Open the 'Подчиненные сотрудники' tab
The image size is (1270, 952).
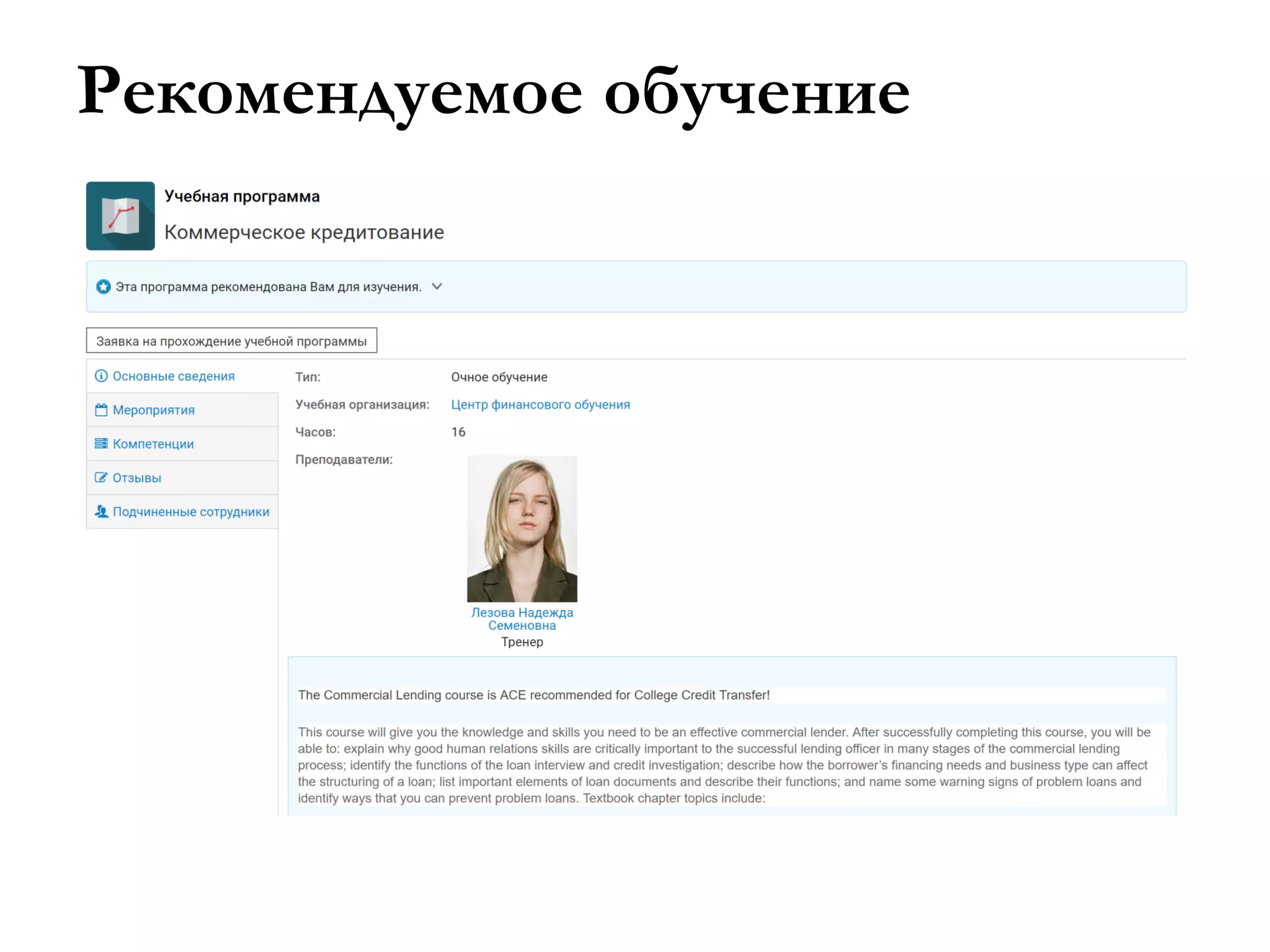[182, 512]
